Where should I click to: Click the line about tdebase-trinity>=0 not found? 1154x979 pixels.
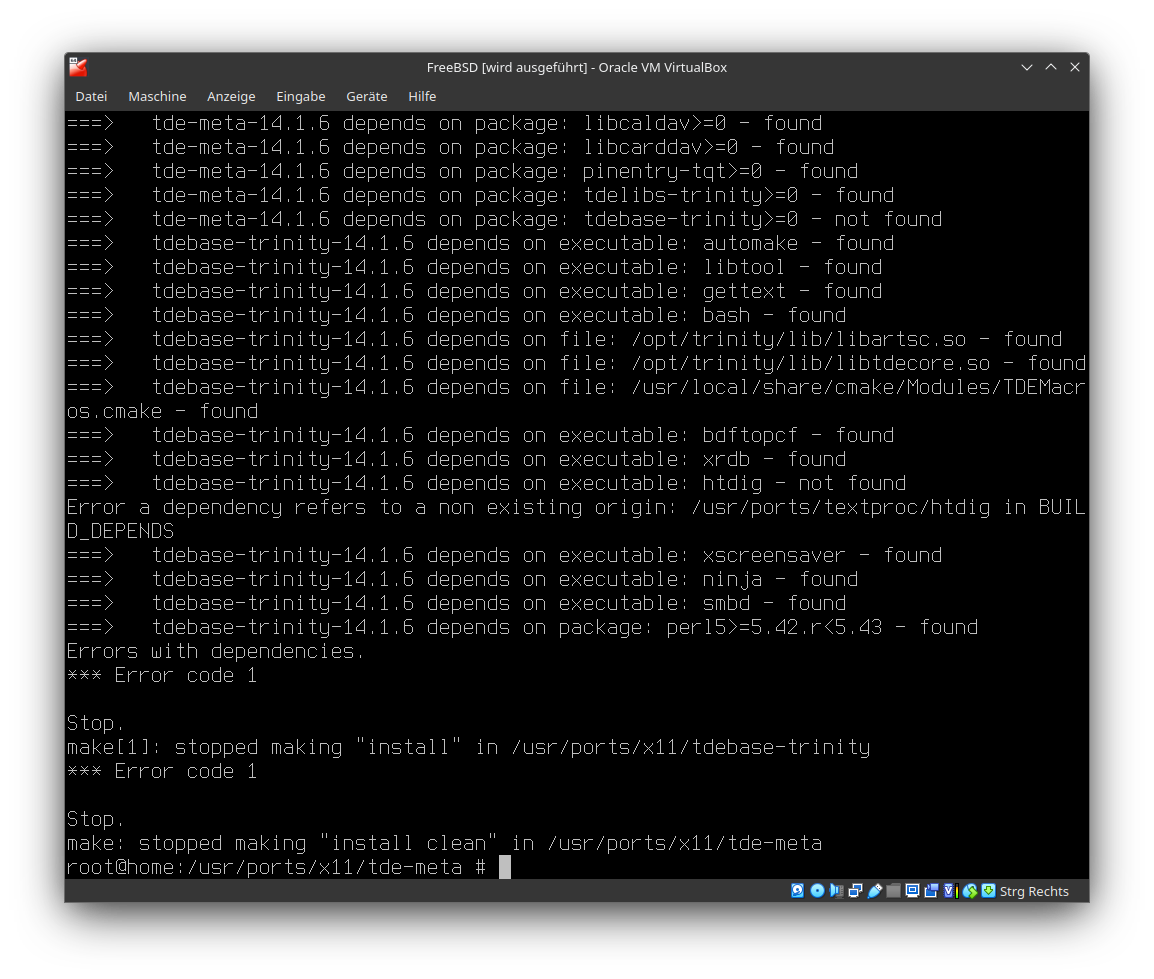504,219
